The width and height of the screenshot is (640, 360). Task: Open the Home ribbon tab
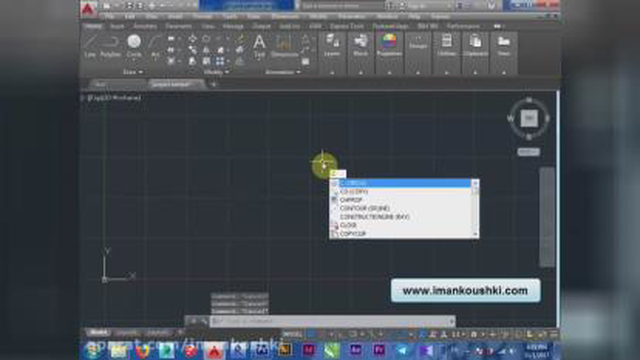[93, 26]
